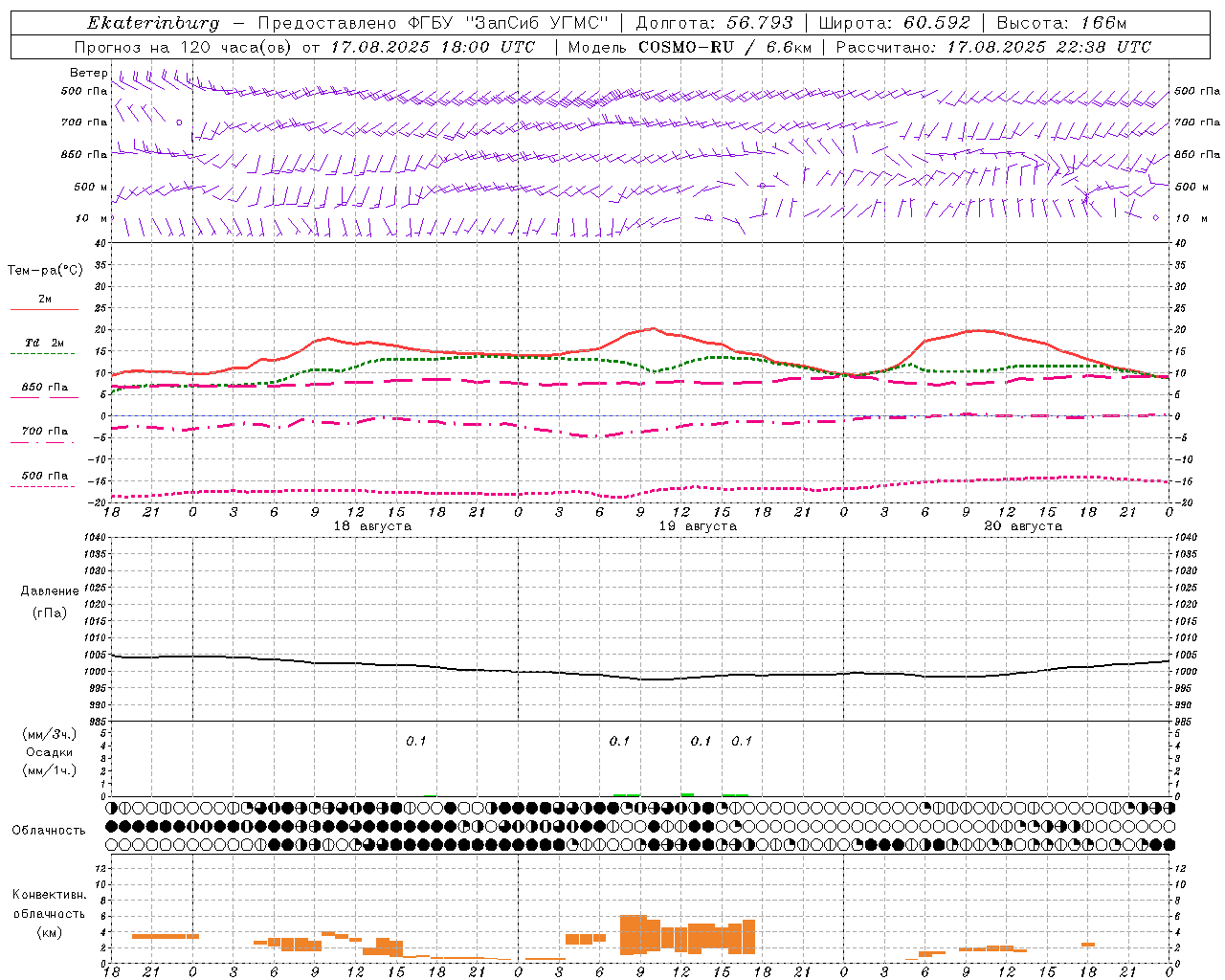Select the "COSMO-RU / 6.6км" model name
The height and width of the screenshot is (980, 1225).
coord(724,47)
